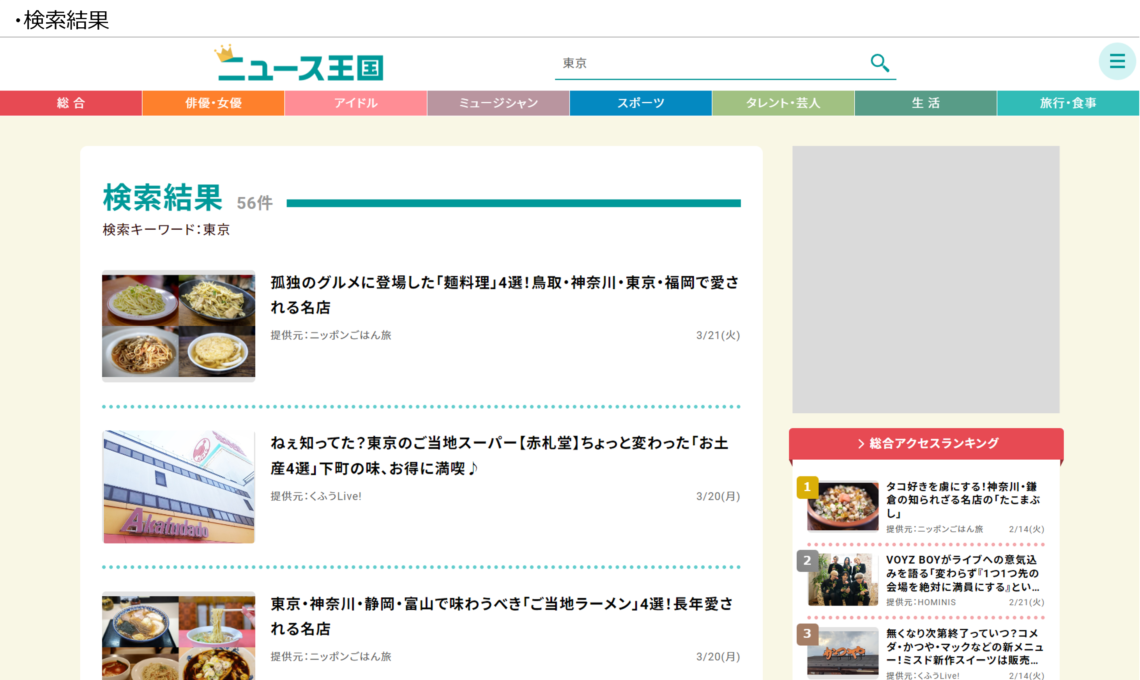Click the ramen bowls collage thumbnail
This screenshot has width=1140, height=680.
tap(179, 636)
